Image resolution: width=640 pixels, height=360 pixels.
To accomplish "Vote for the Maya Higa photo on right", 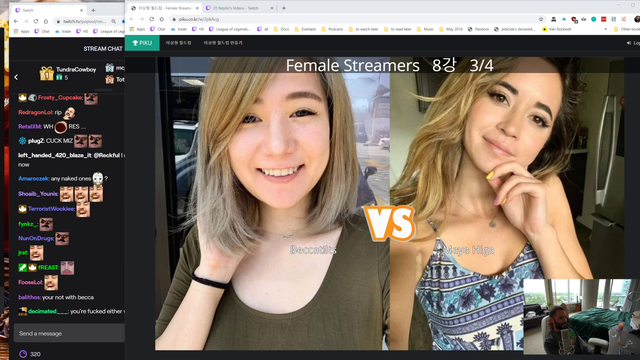I will tap(507, 203).
